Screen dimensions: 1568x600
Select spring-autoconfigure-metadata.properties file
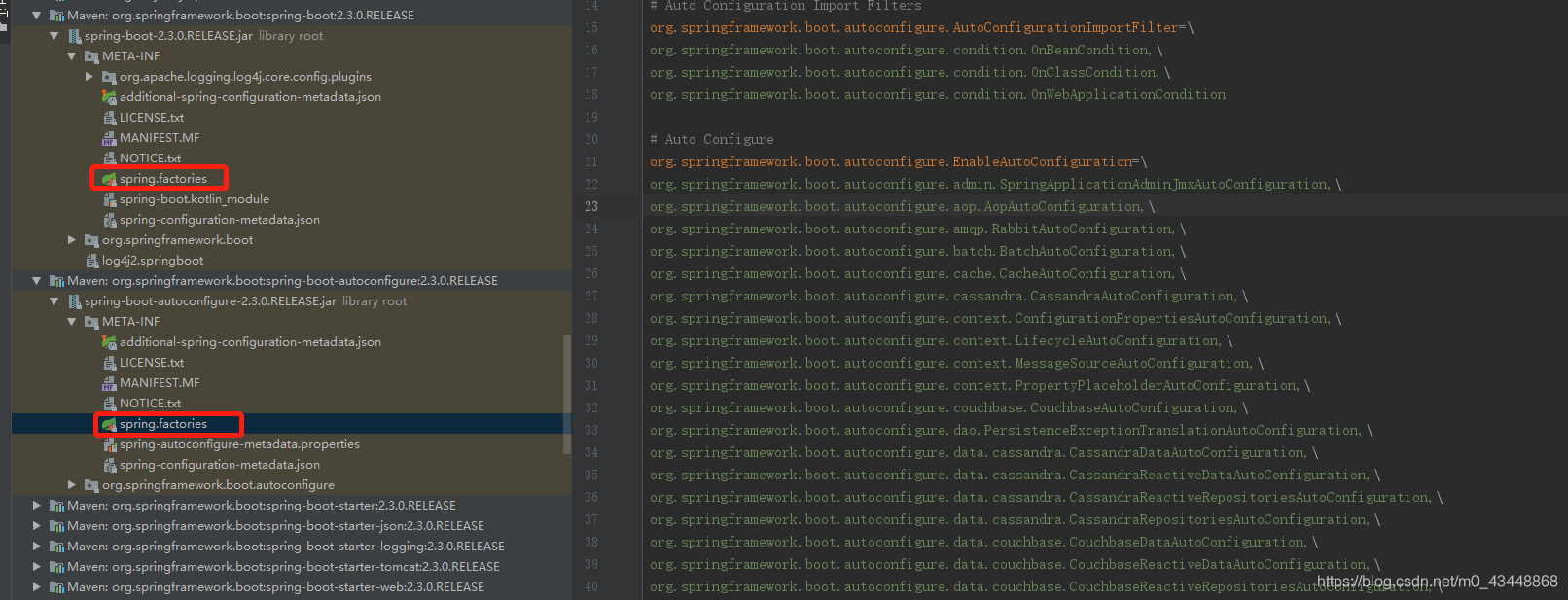click(x=239, y=444)
